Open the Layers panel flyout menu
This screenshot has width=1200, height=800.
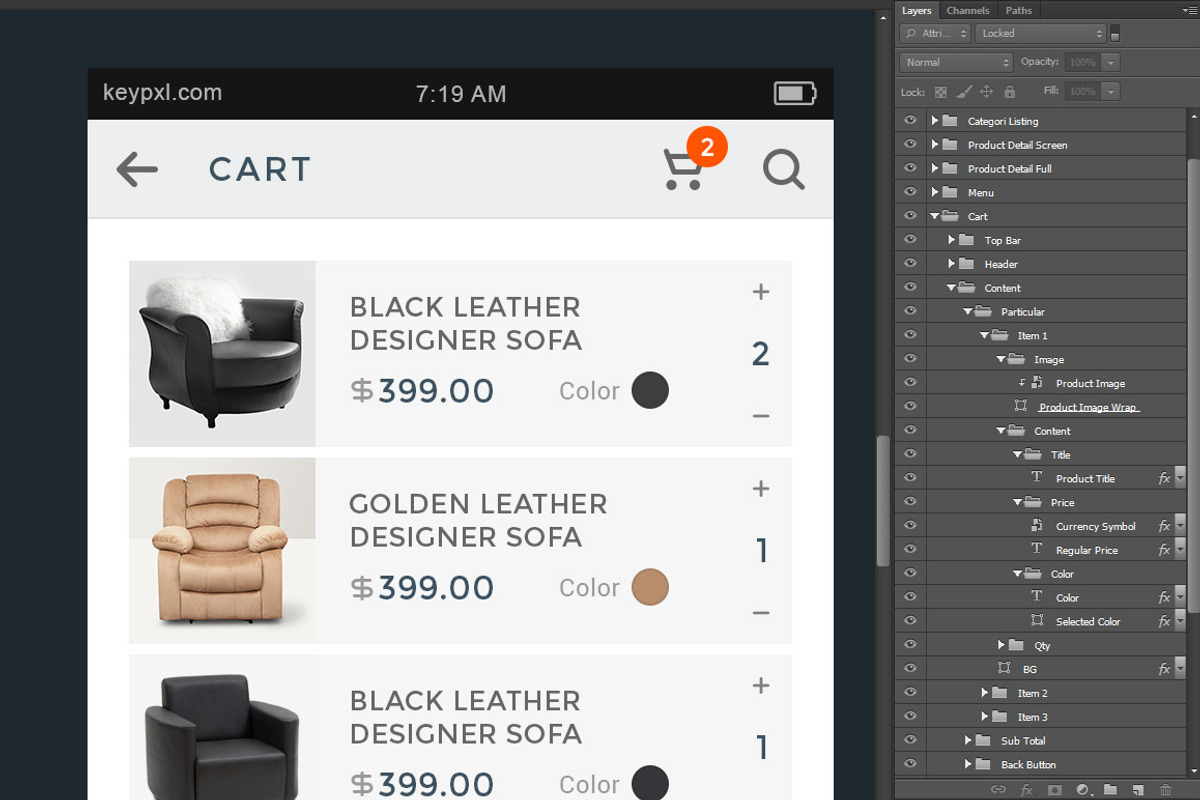pyautogui.click(x=1188, y=10)
